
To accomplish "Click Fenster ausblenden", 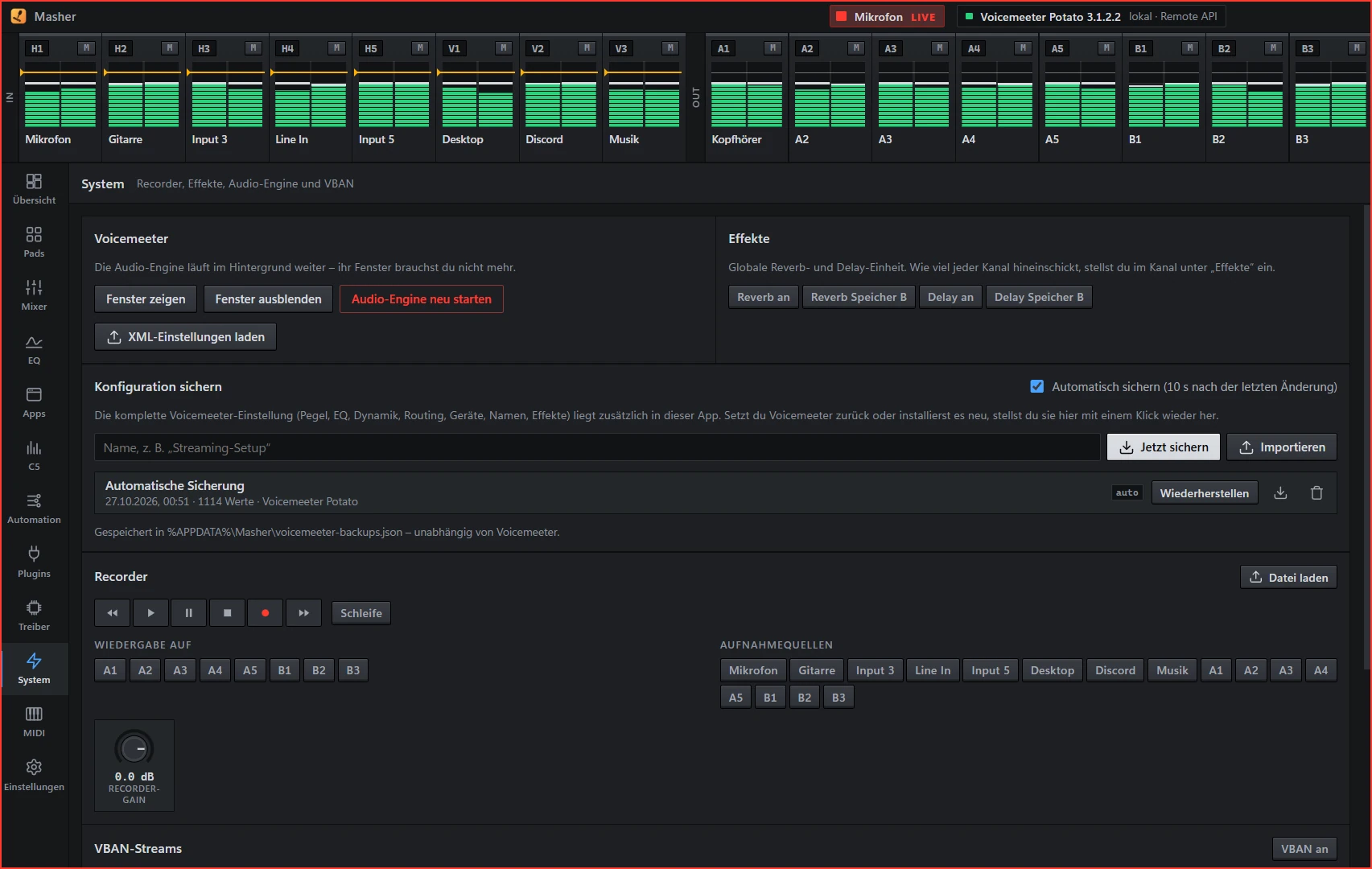I will pos(268,299).
